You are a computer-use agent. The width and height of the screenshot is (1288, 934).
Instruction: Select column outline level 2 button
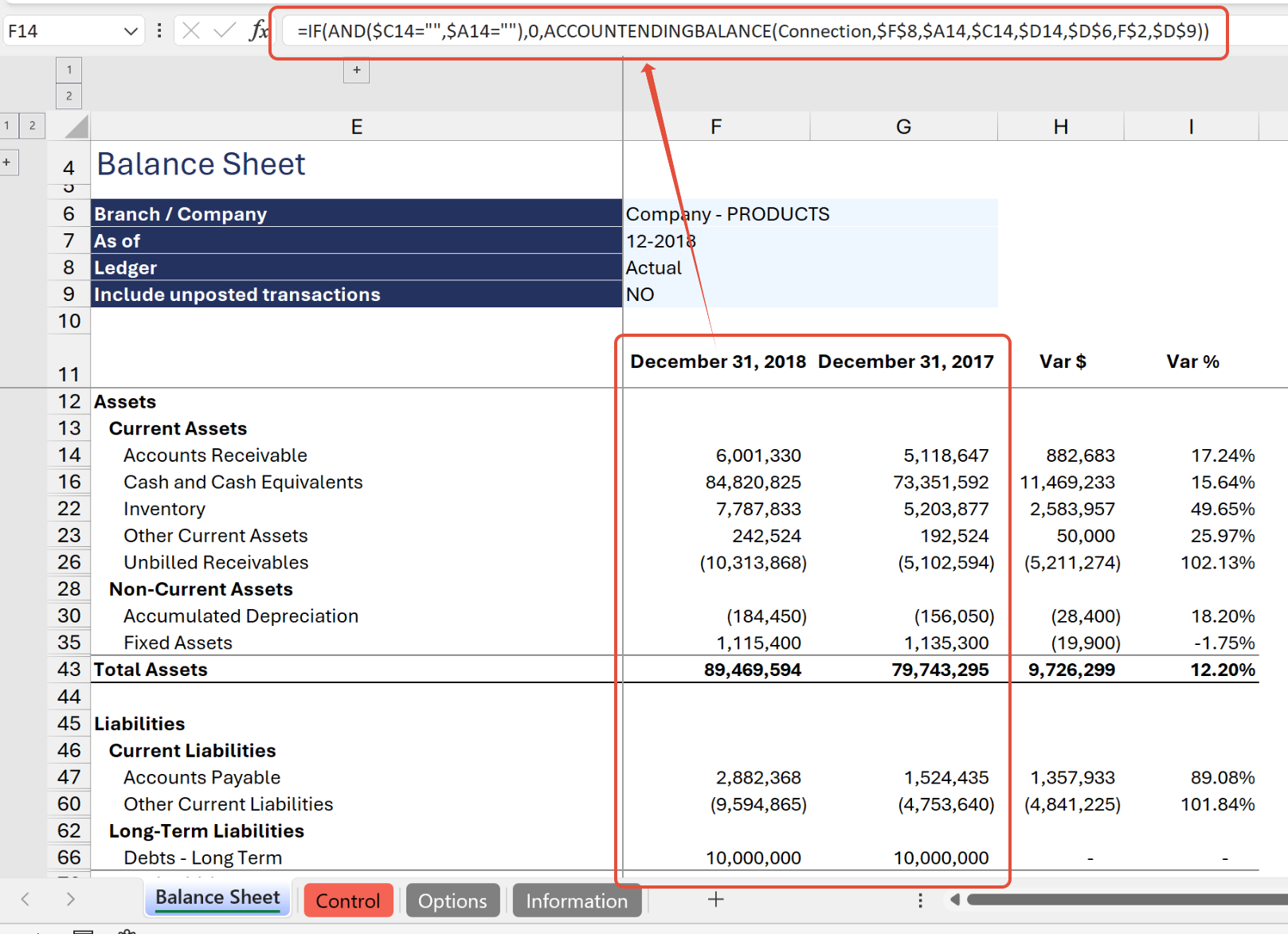[x=69, y=96]
